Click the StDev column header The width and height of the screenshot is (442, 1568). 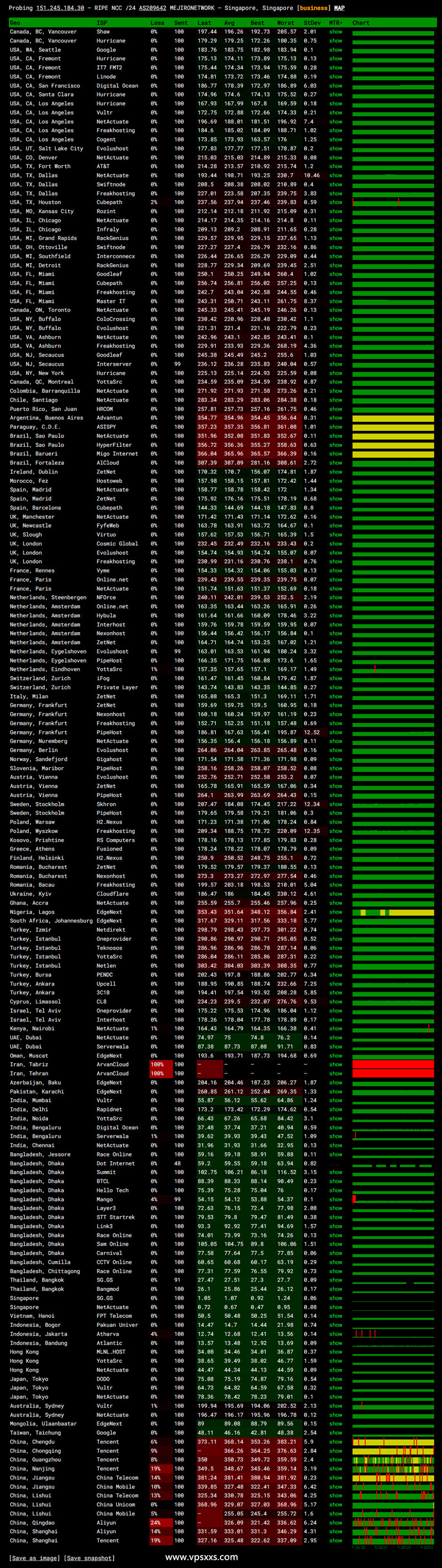click(x=312, y=23)
